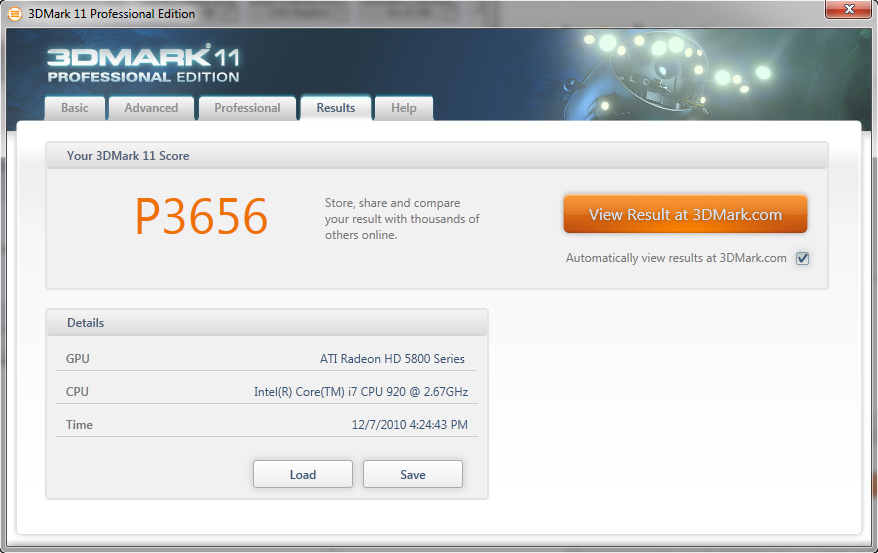Click the Your 3DMark 11 Score header
Viewport: 878px width, 553px height.
[x=436, y=156]
